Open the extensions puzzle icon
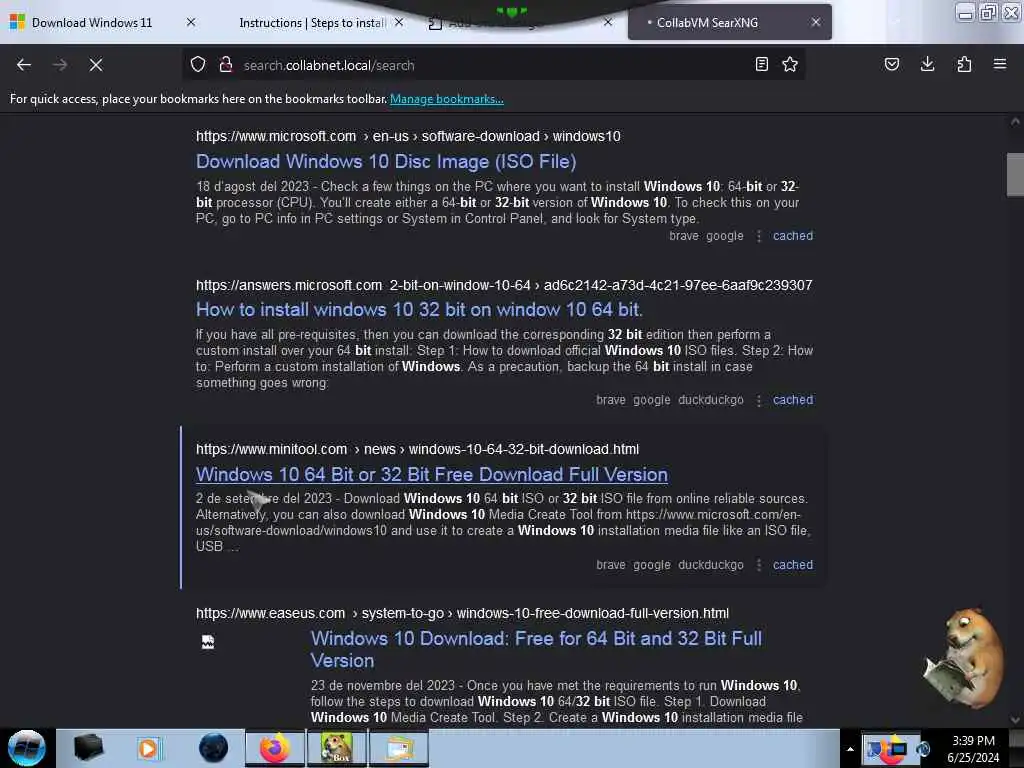This screenshot has height=768, width=1024. 964,64
